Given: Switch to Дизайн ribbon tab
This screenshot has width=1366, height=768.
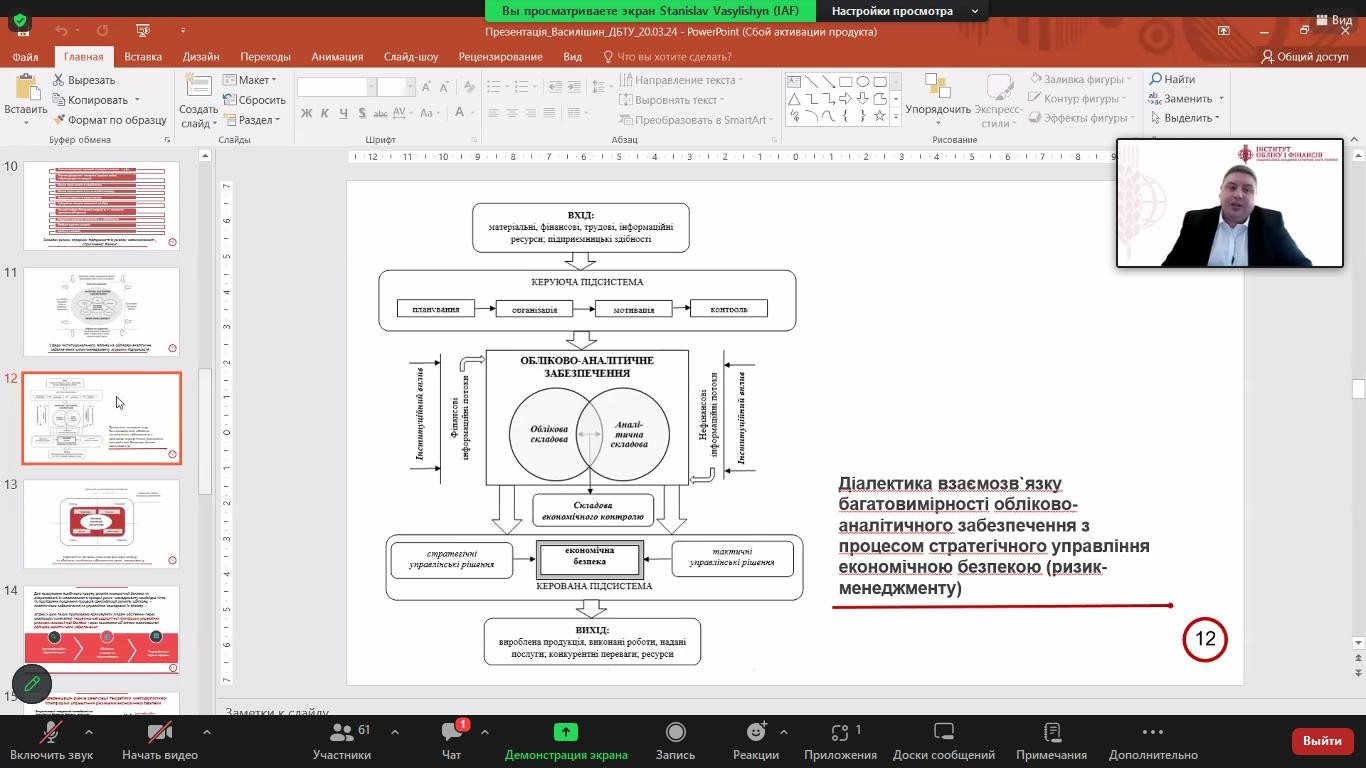Looking at the screenshot, I should pos(201,57).
